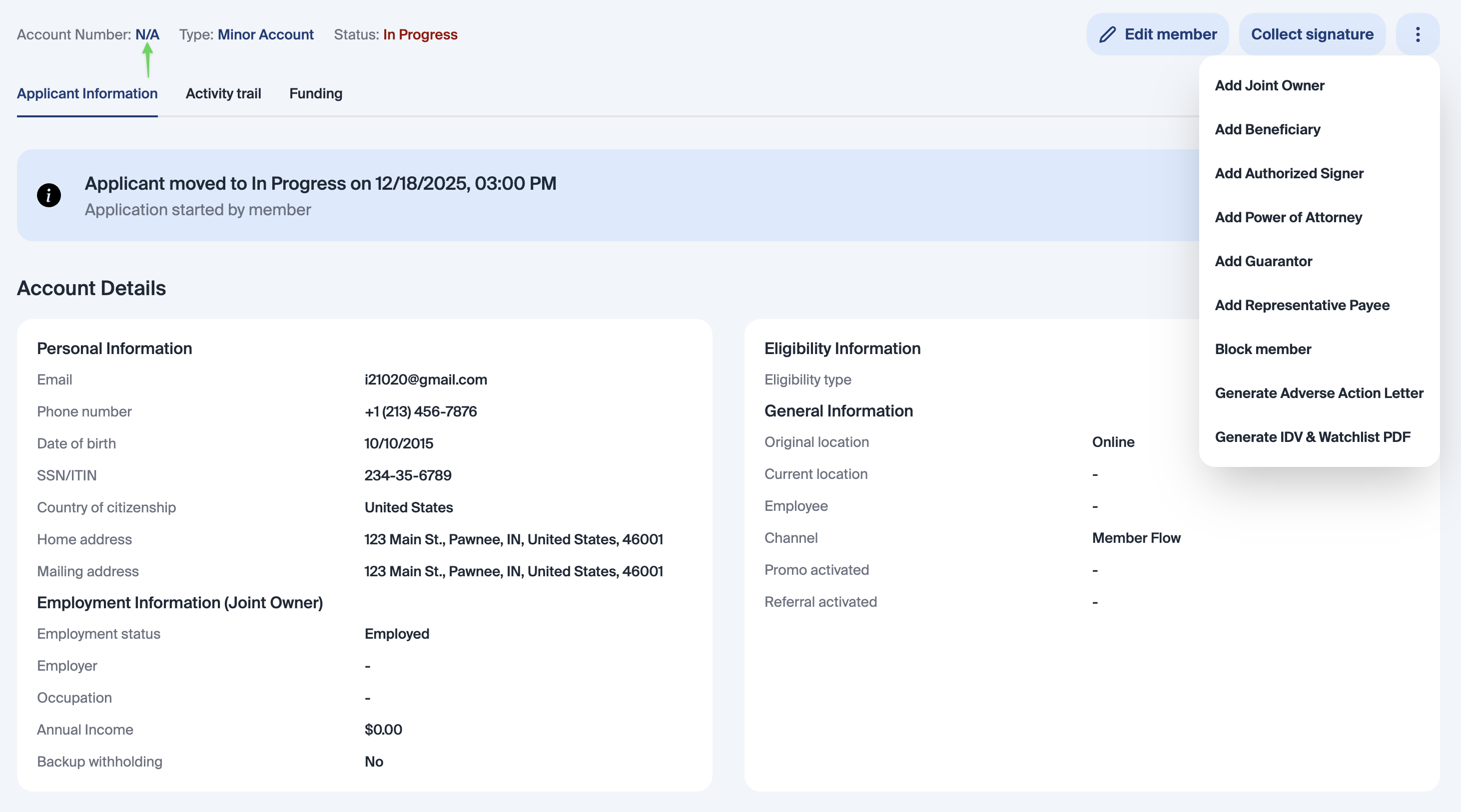Image resolution: width=1461 pixels, height=812 pixels.
Task: Click the Minor Account type label
Action: [265, 34]
